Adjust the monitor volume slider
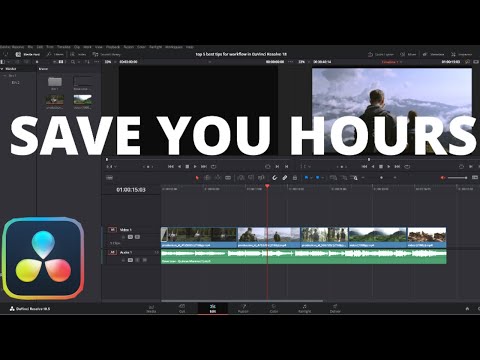Screen dimensions: 480x360 458,178
